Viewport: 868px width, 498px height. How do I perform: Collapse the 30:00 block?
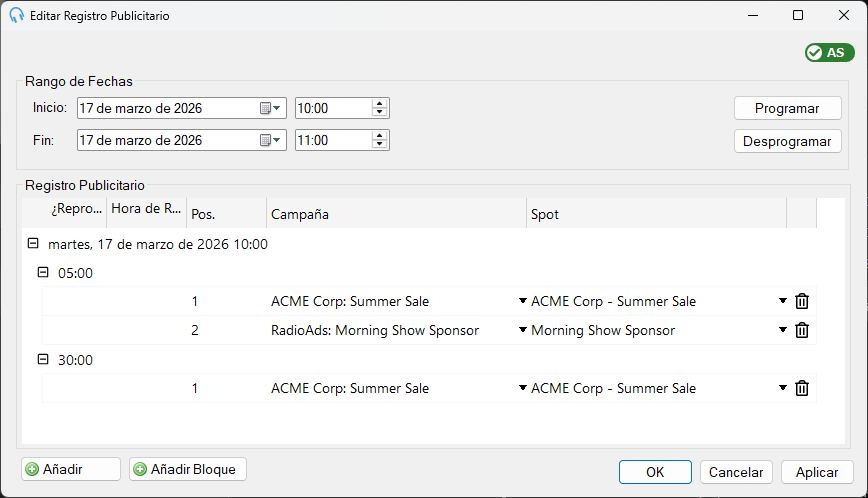[43, 359]
